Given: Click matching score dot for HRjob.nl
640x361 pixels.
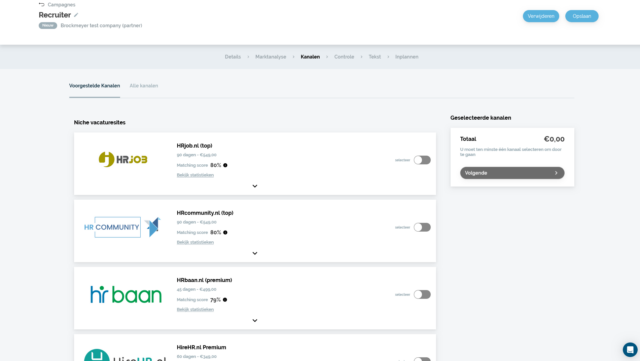Looking at the screenshot, I should [225, 165].
